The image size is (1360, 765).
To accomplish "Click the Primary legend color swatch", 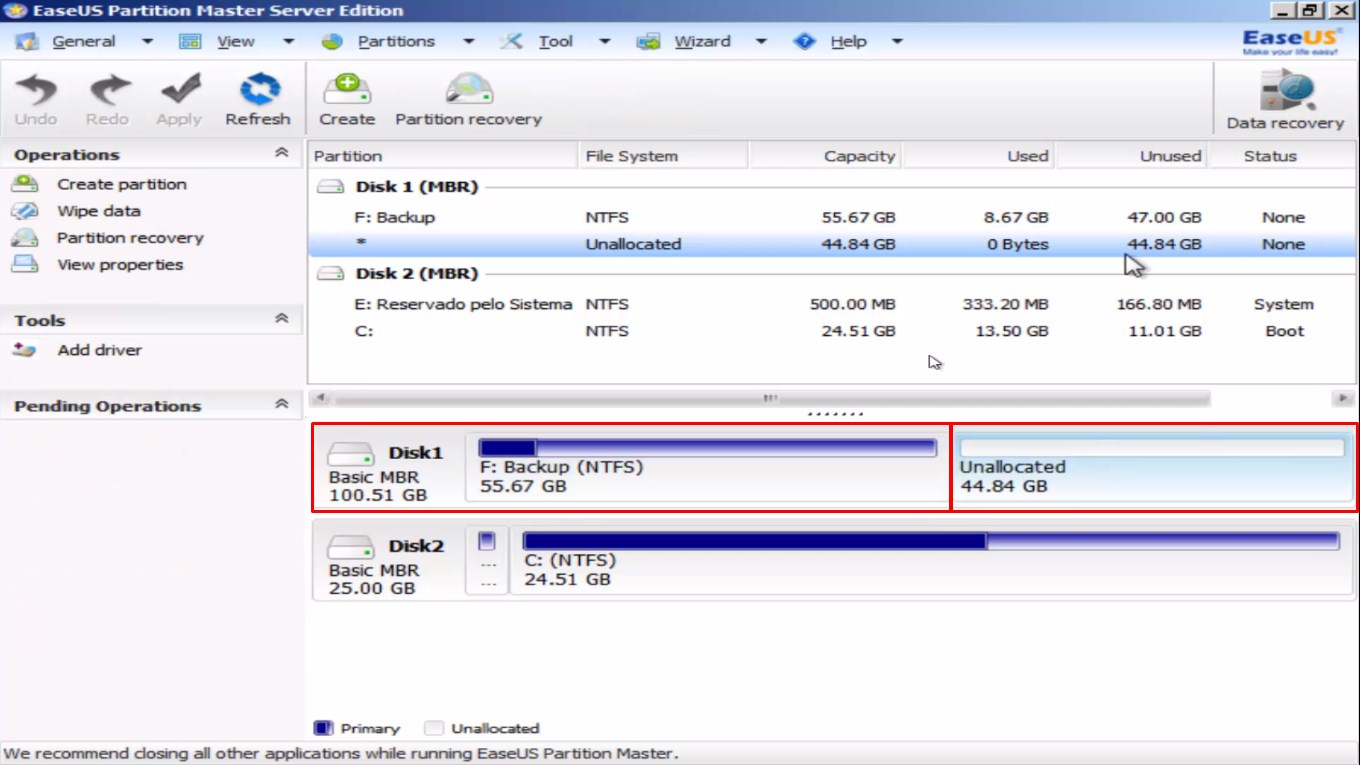I will pyautogui.click(x=323, y=728).
